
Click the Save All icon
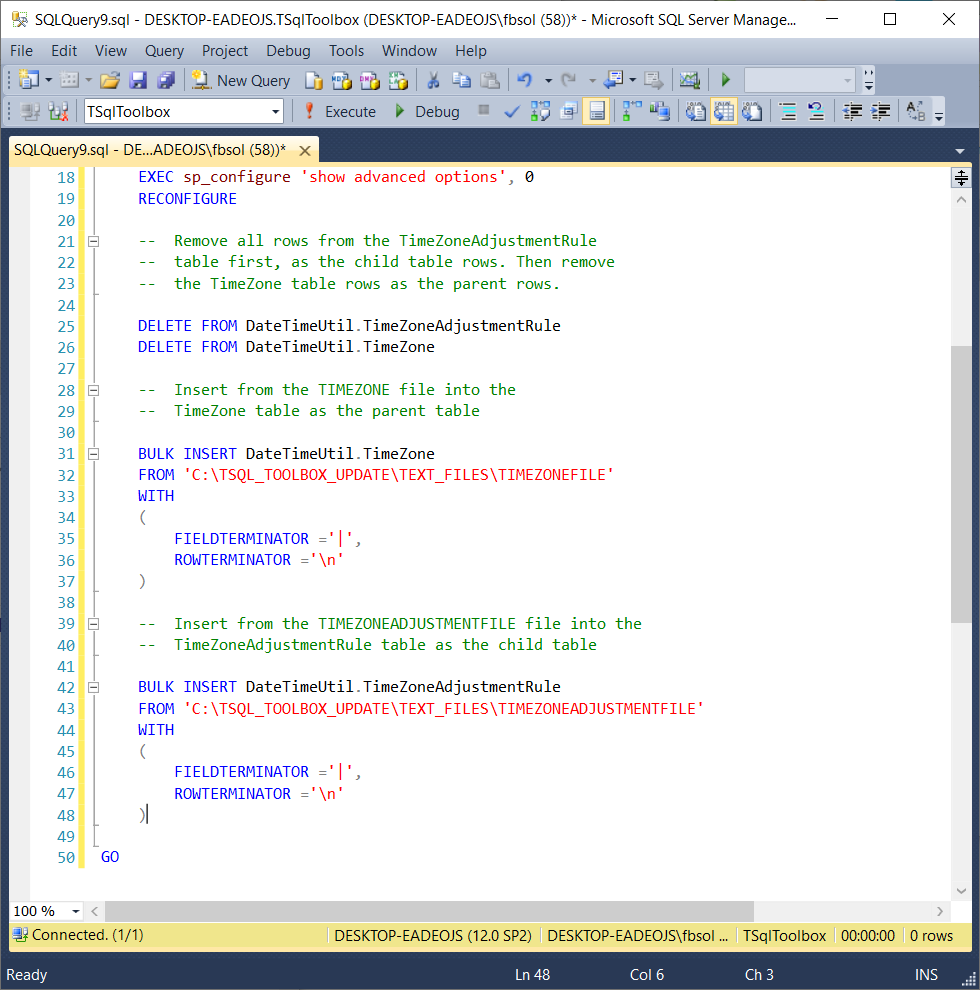coord(166,81)
